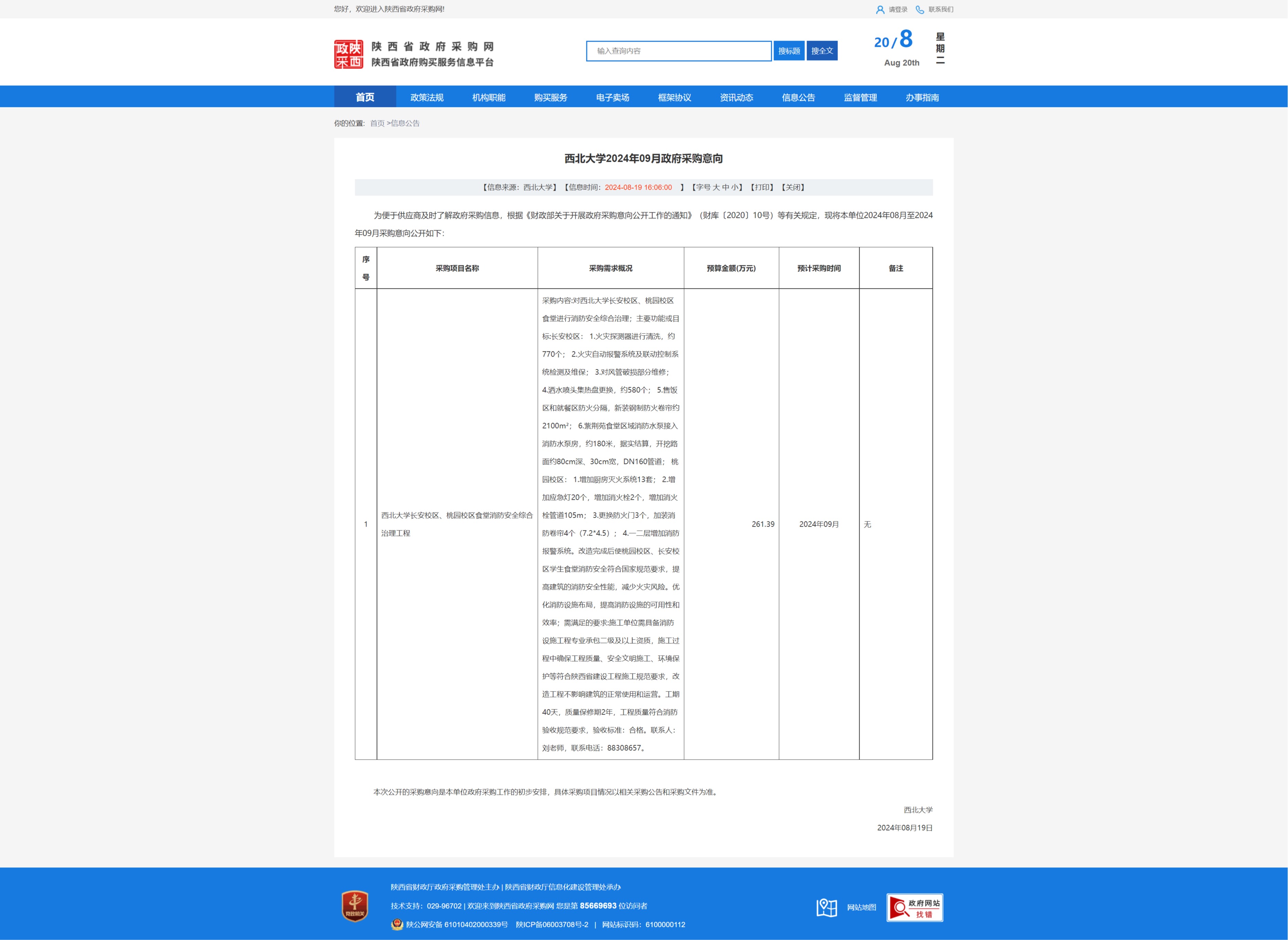1288x940 pixels.
Task: Click the police filing badge icon
Action: click(x=396, y=925)
